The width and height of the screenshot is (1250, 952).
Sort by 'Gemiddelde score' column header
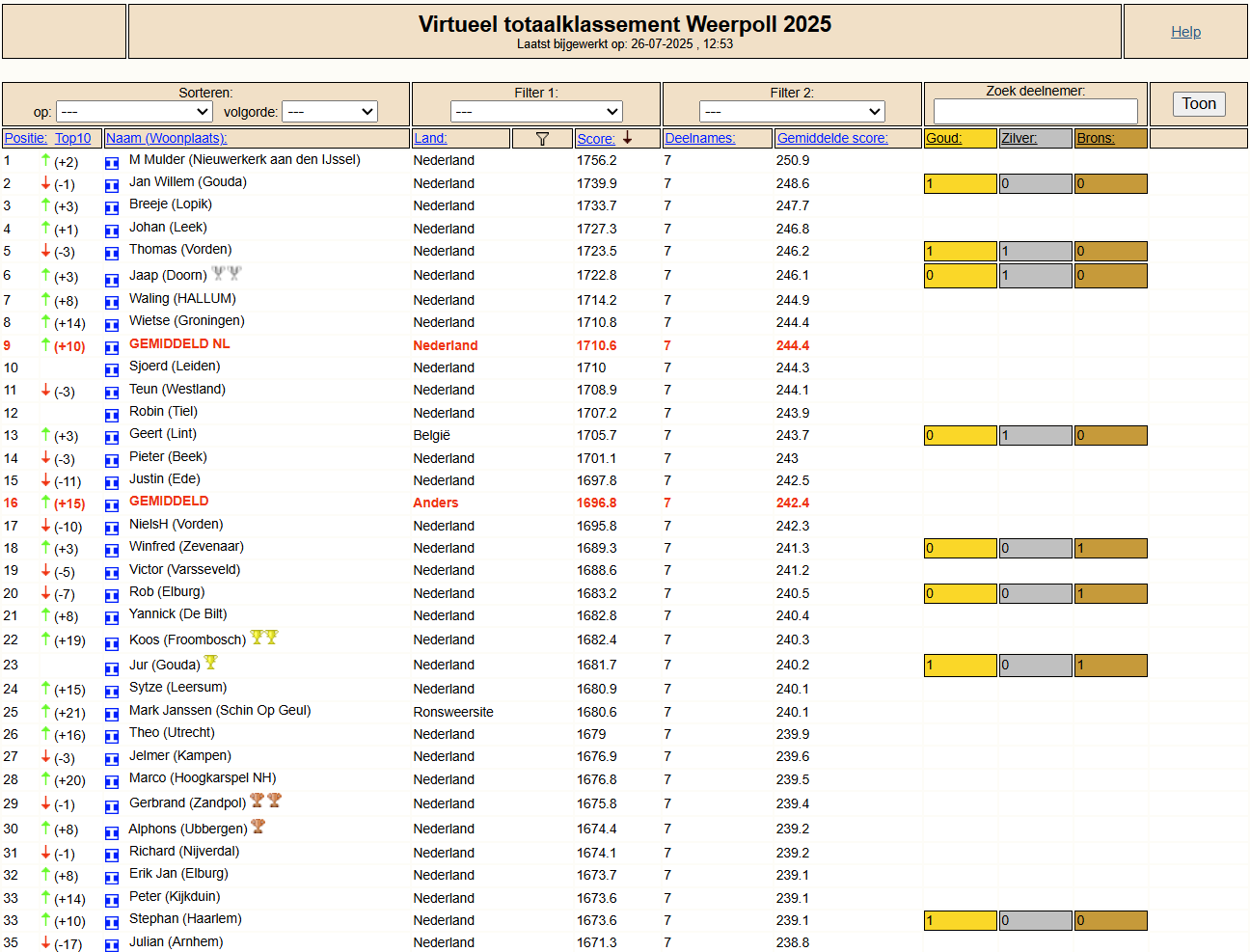832,139
